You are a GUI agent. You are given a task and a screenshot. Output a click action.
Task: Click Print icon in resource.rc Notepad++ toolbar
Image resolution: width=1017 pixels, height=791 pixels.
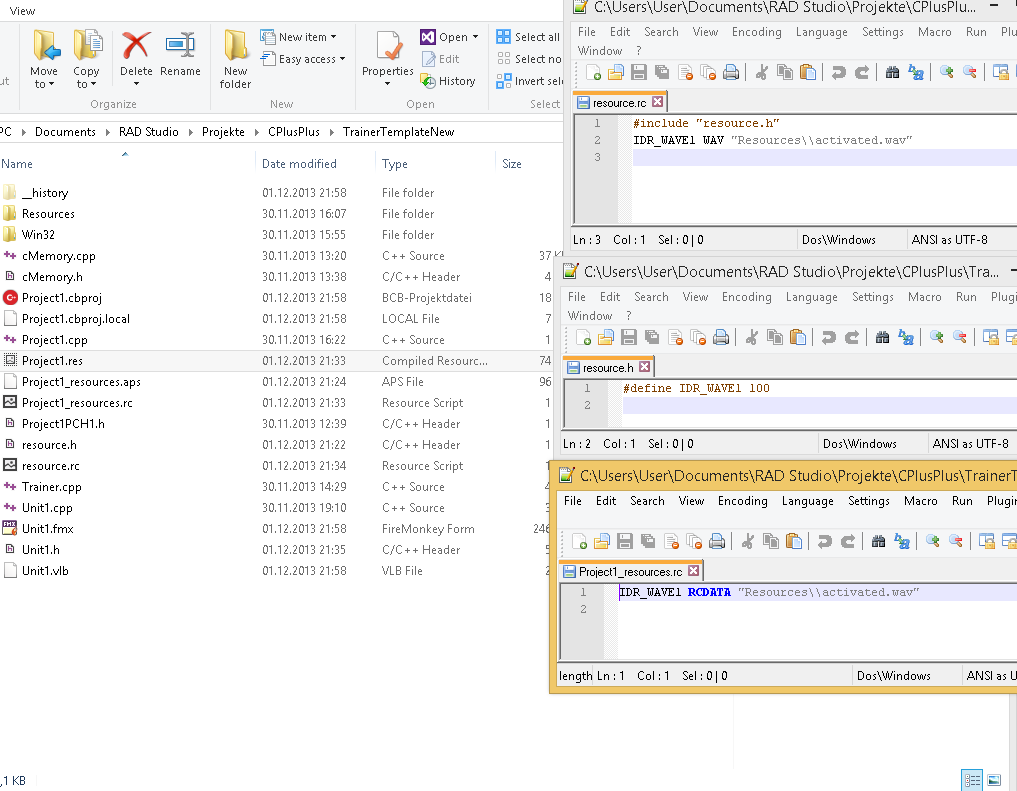(731, 72)
